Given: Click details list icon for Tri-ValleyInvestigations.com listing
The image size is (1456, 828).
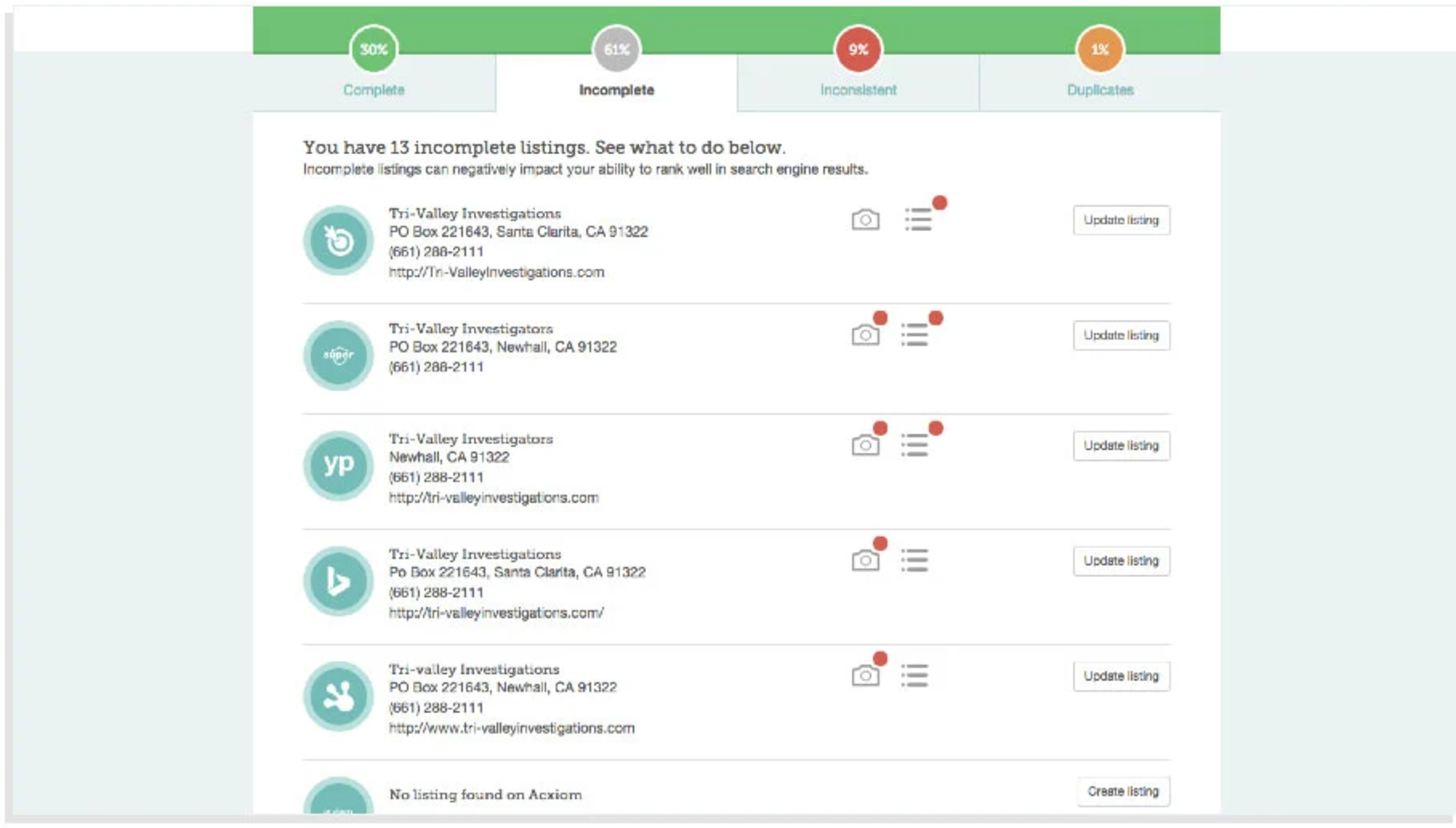Looking at the screenshot, I should point(918,220).
